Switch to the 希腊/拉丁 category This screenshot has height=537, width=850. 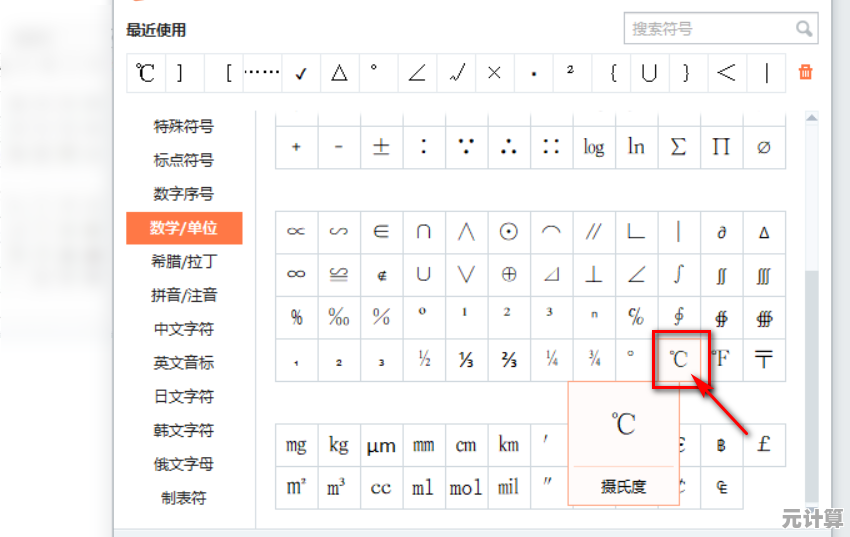183,262
